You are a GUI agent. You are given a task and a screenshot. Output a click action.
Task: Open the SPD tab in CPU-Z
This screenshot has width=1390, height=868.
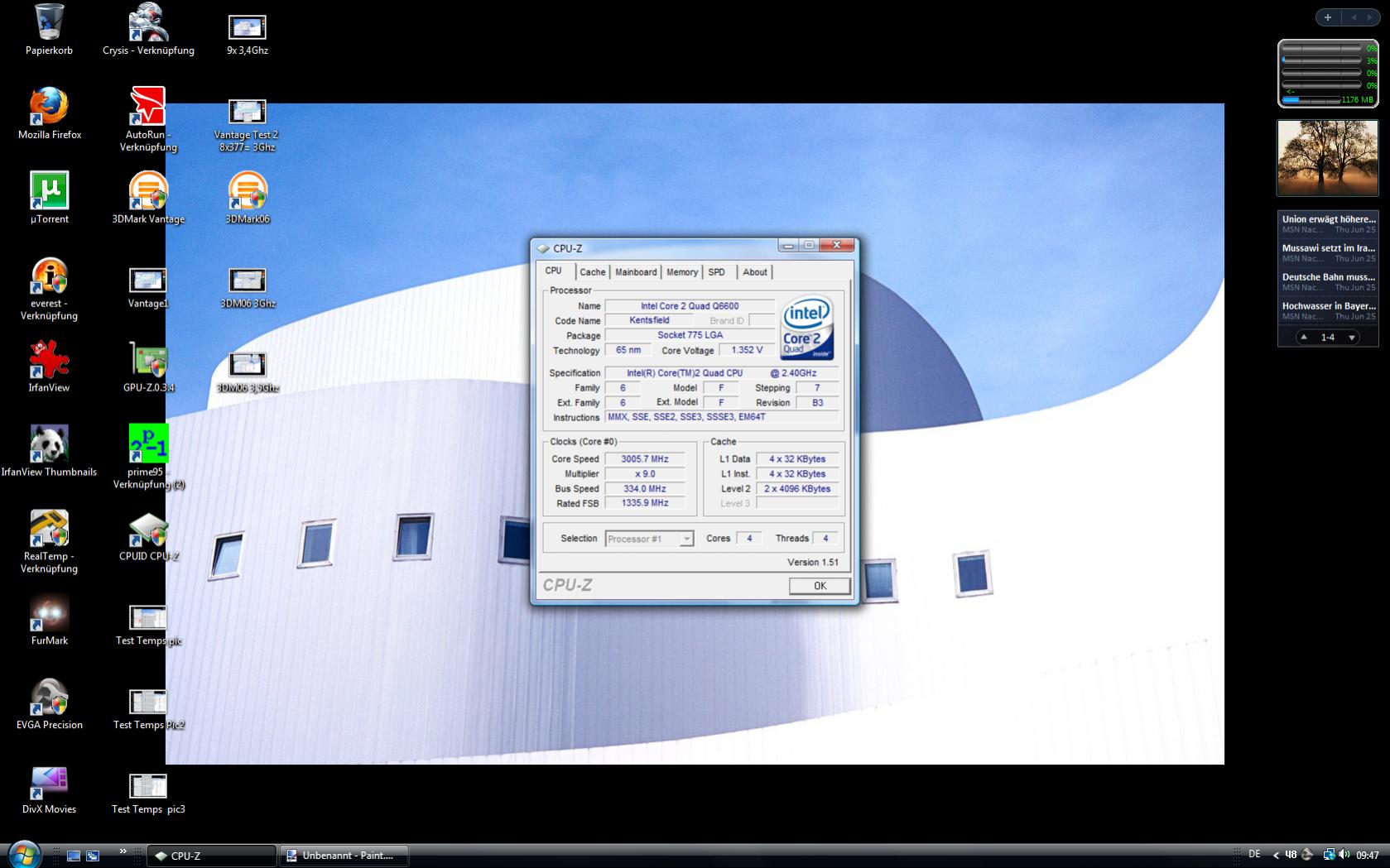coord(717,272)
